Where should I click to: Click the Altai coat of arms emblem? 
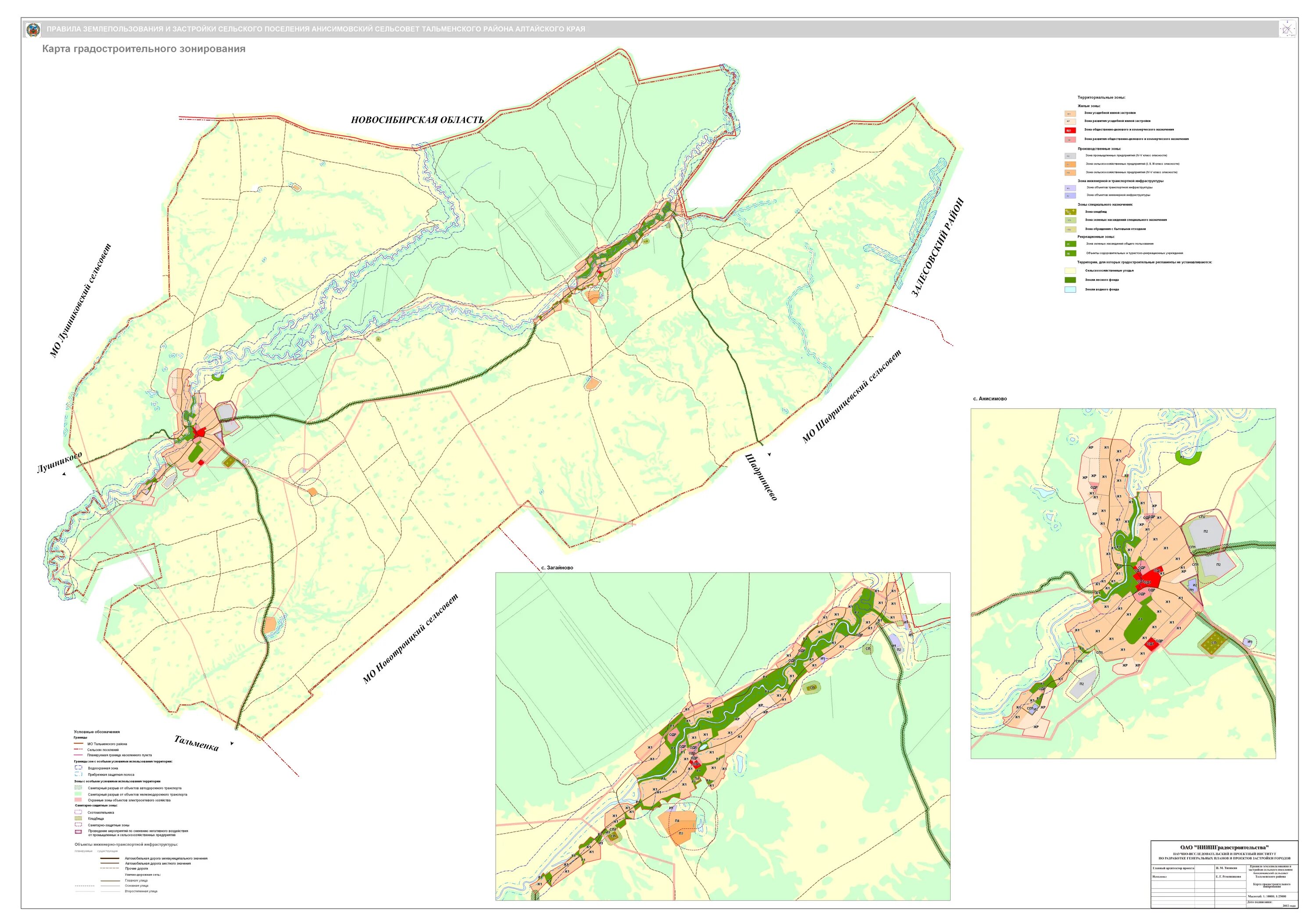pyautogui.click(x=33, y=29)
